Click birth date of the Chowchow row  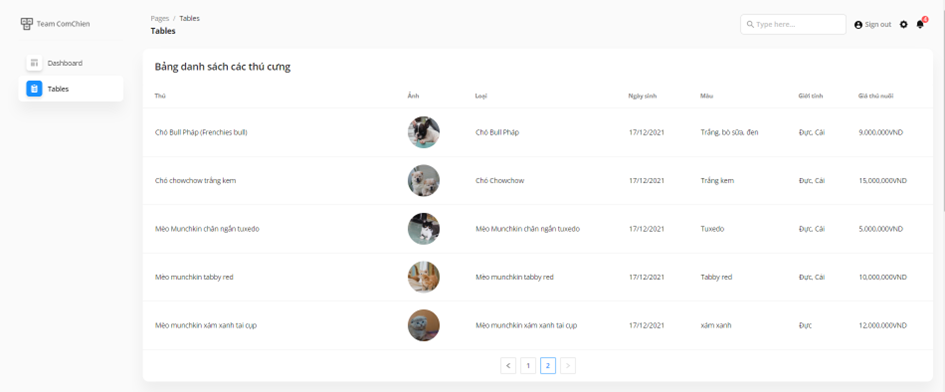coord(646,180)
